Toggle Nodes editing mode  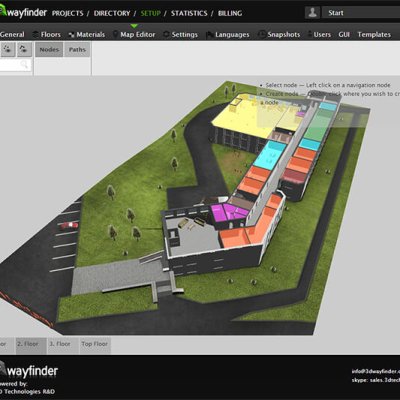[49, 50]
